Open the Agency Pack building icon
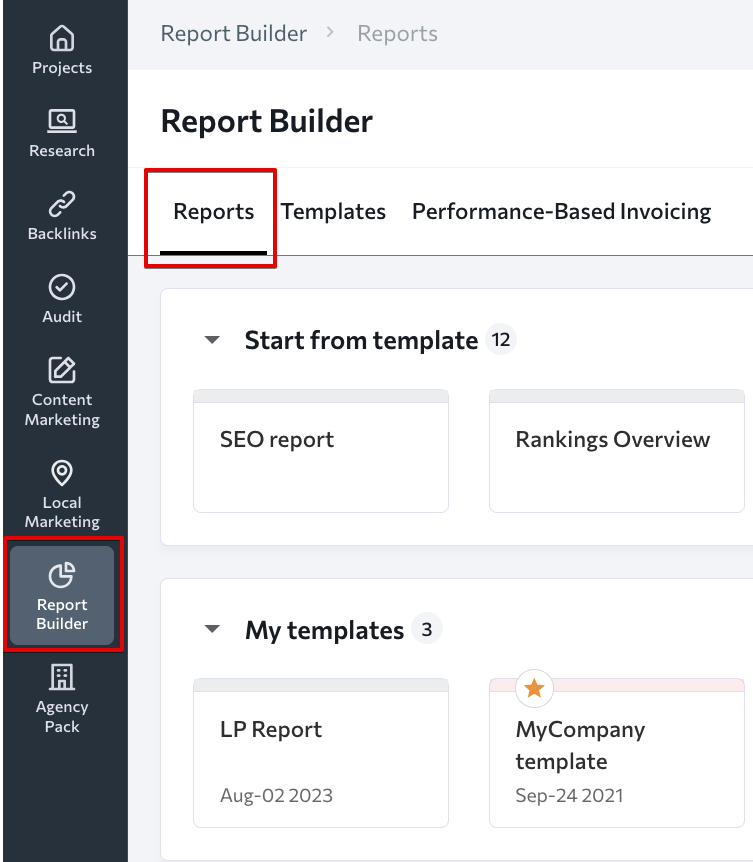 click(x=62, y=677)
